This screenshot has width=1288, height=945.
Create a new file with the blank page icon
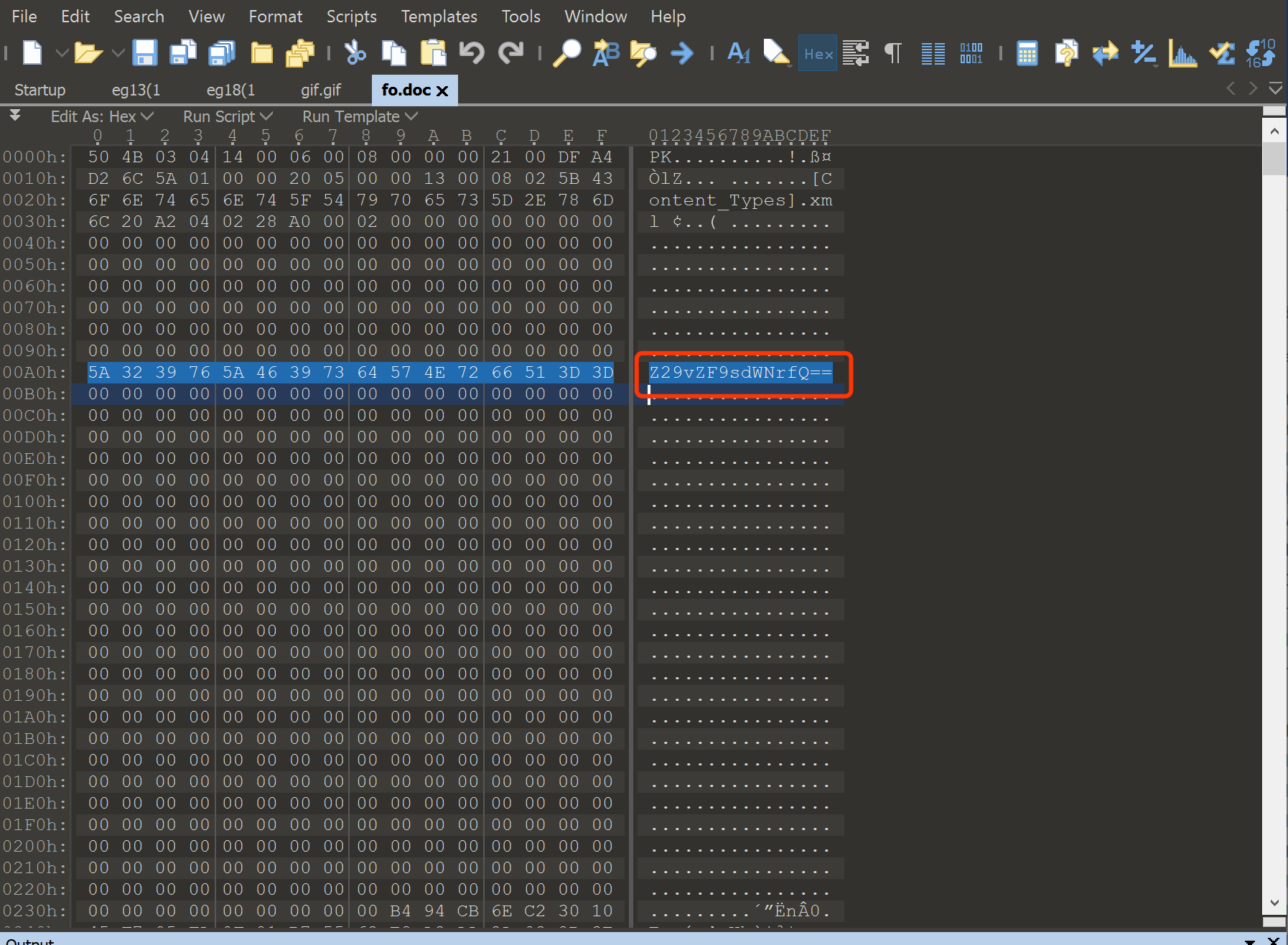32,53
